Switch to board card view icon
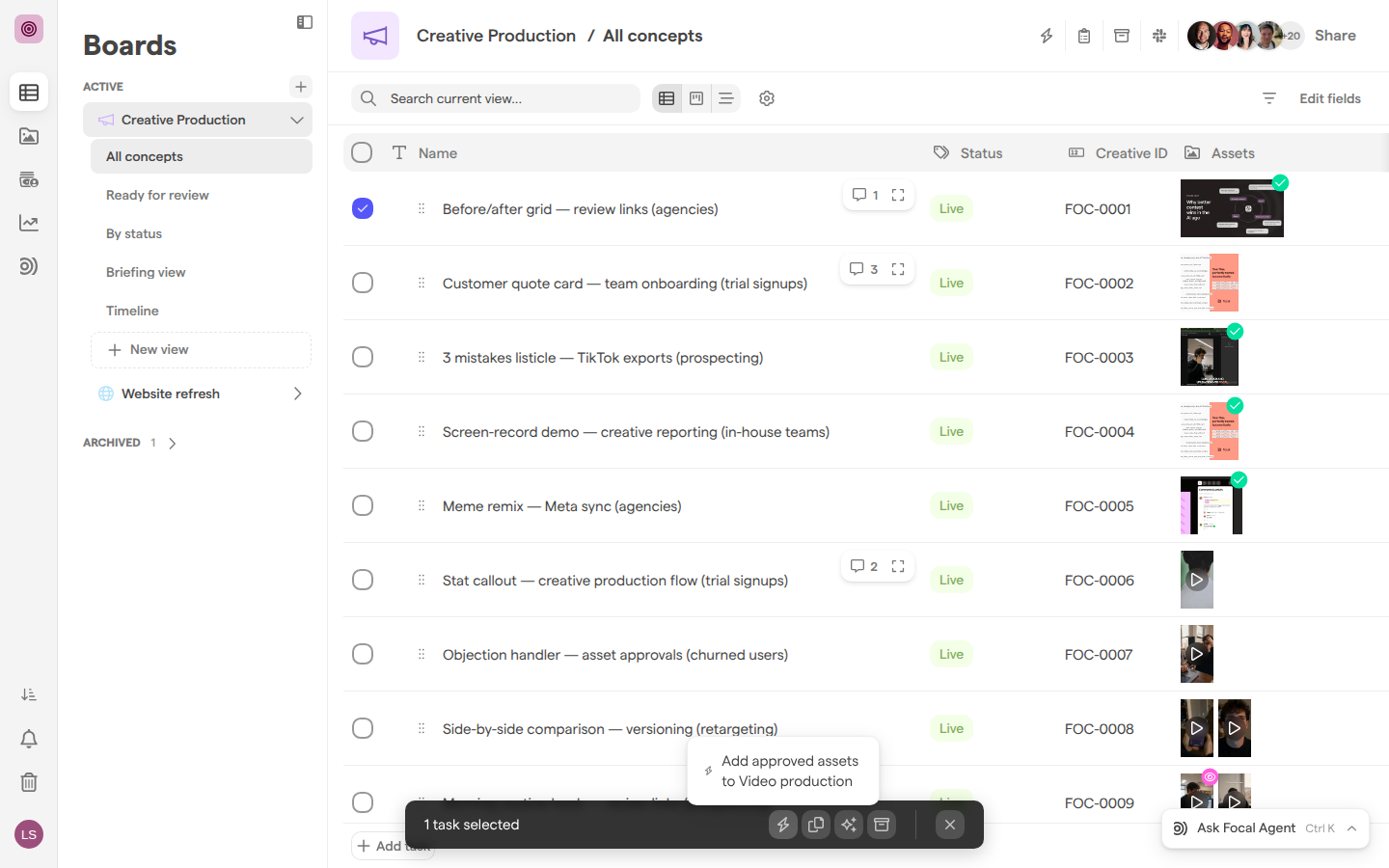 tap(696, 98)
